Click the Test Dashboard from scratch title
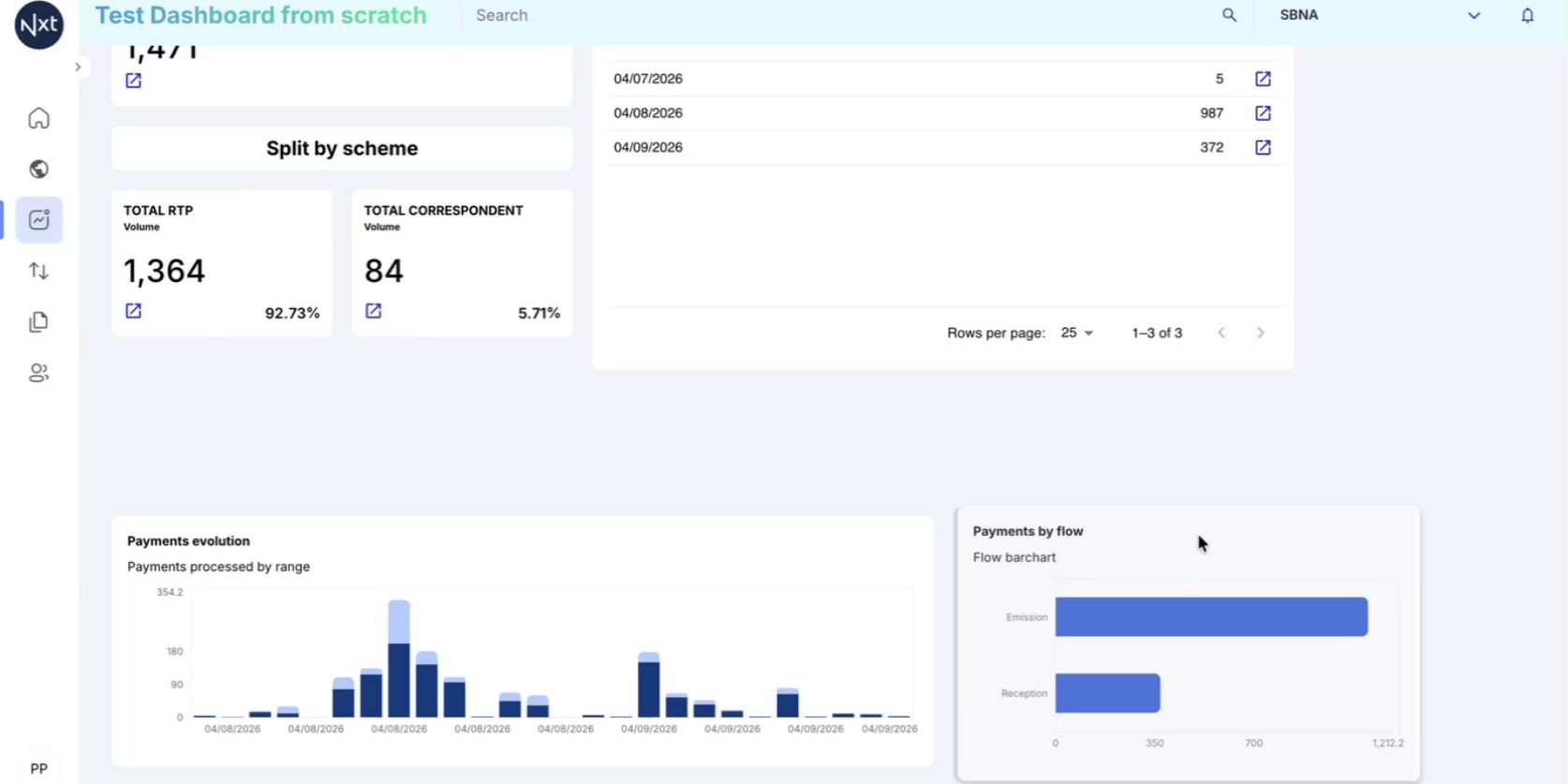 pyautogui.click(x=260, y=16)
